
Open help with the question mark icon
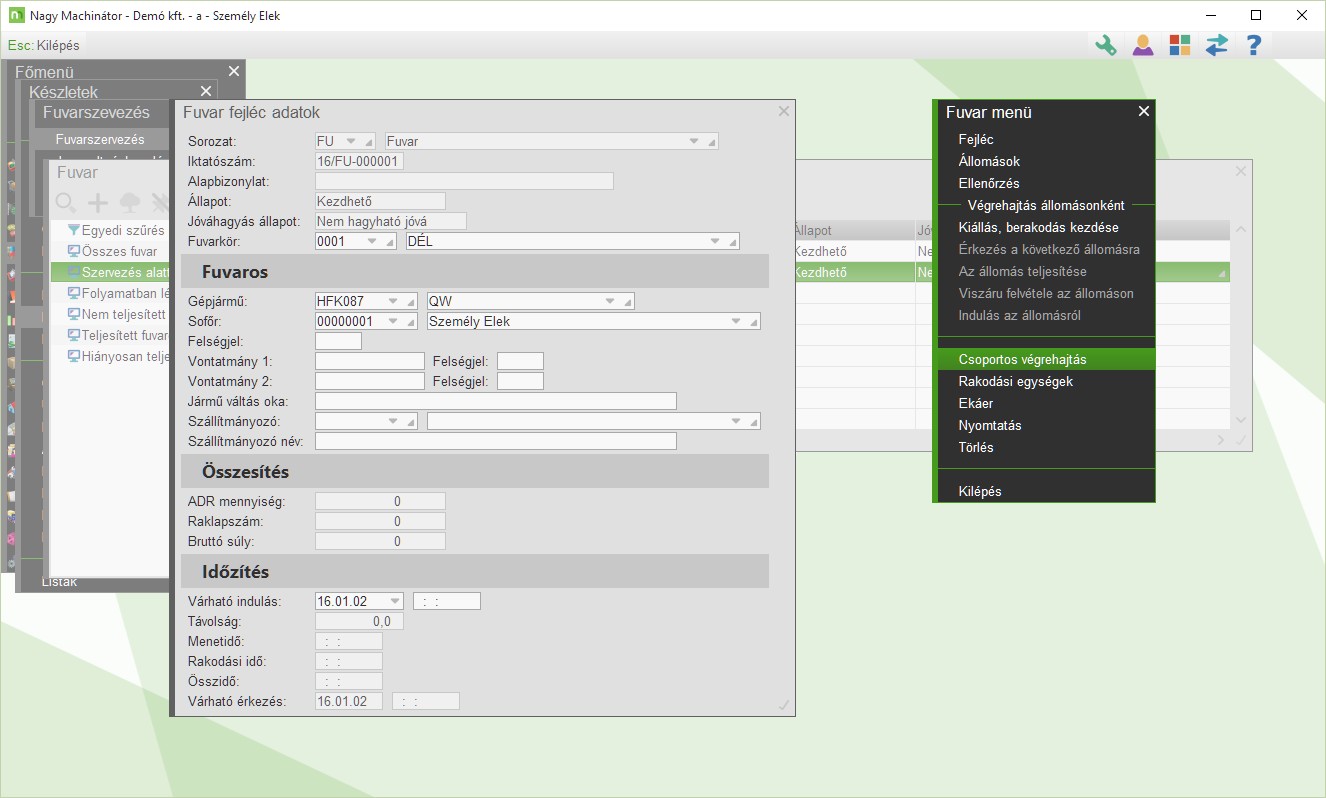1253,45
